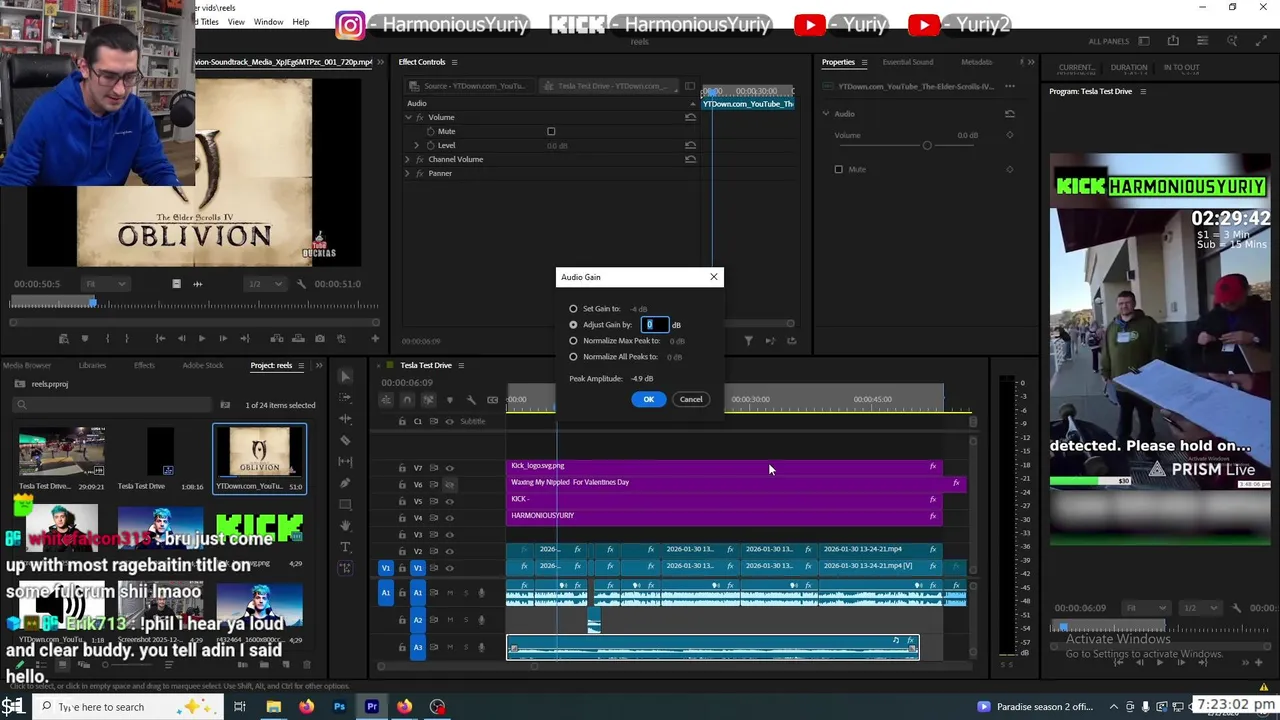
Task: Open the Source monitor Fit zoom dropdown
Action: (104, 284)
